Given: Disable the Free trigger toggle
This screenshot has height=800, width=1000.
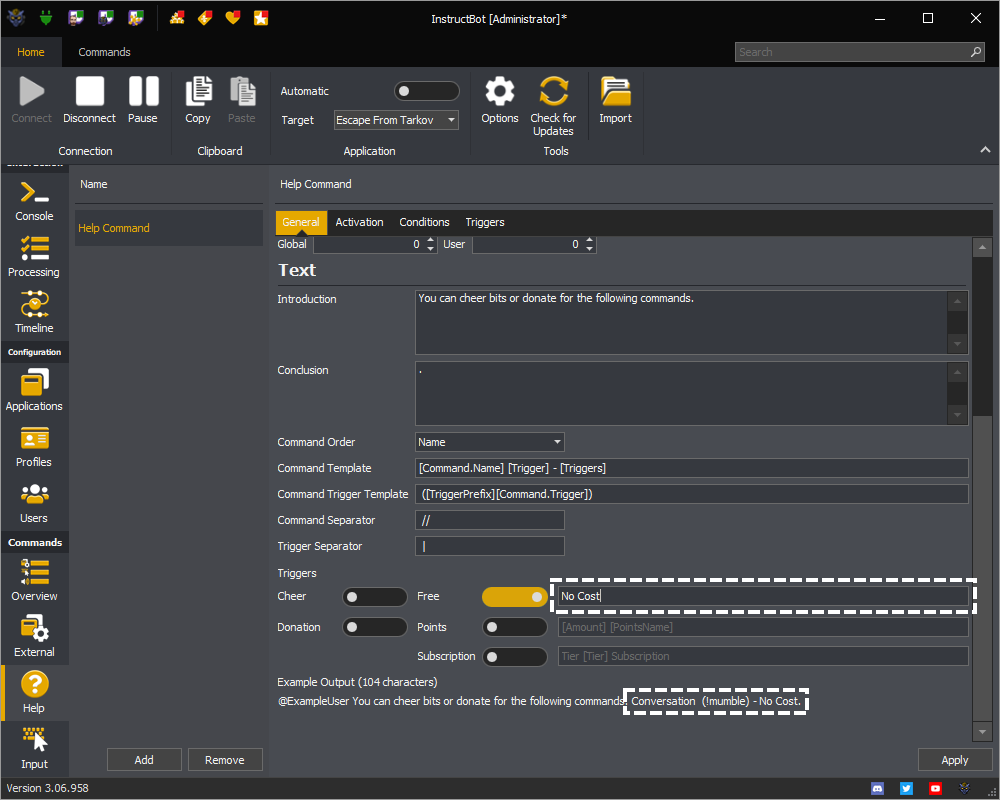Looking at the screenshot, I should (x=514, y=597).
